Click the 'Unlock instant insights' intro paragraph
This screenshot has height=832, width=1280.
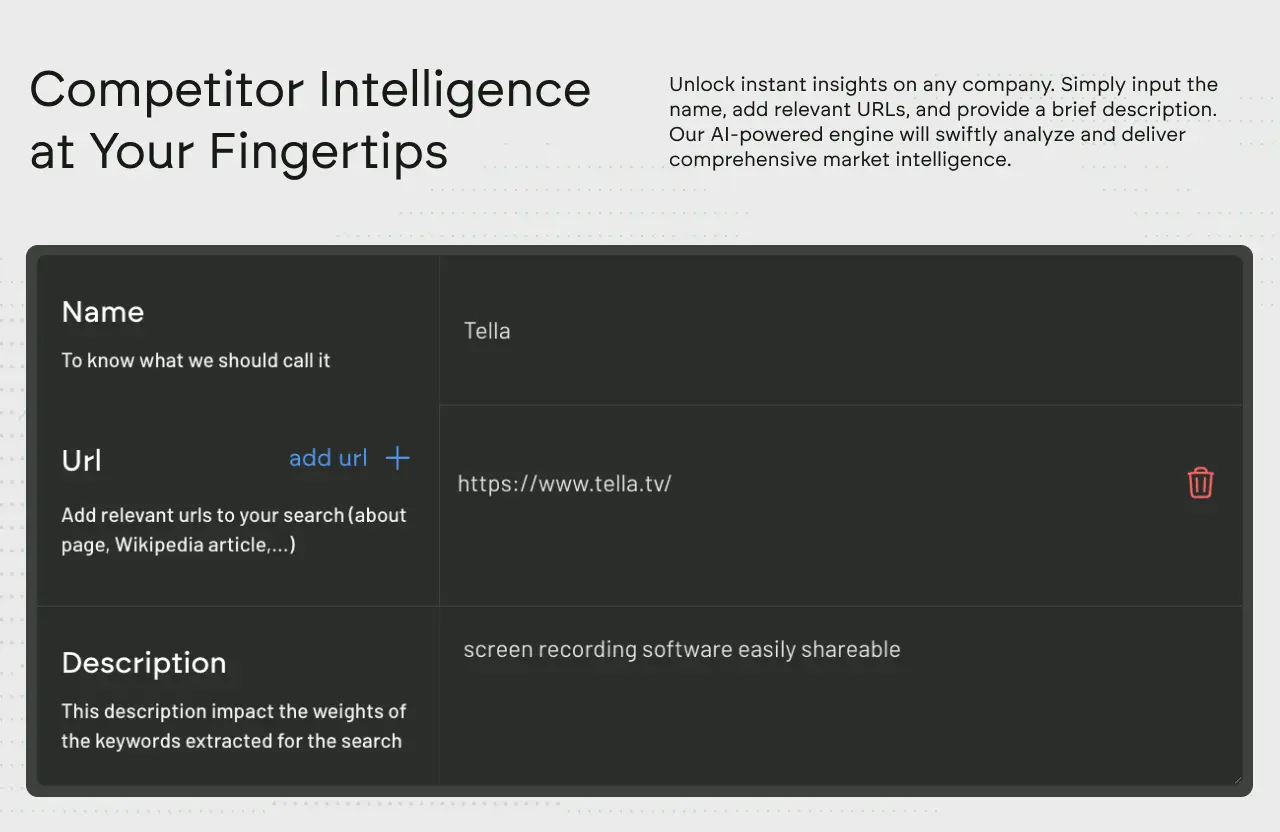[x=943, y=121]
